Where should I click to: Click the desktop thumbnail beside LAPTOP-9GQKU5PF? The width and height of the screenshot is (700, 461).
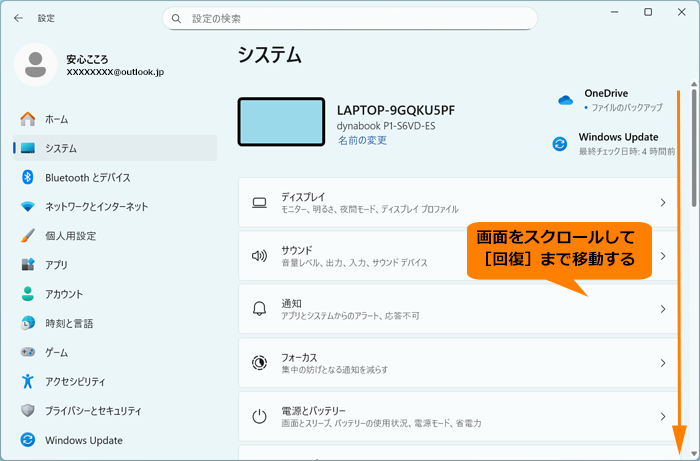(281, 122)
